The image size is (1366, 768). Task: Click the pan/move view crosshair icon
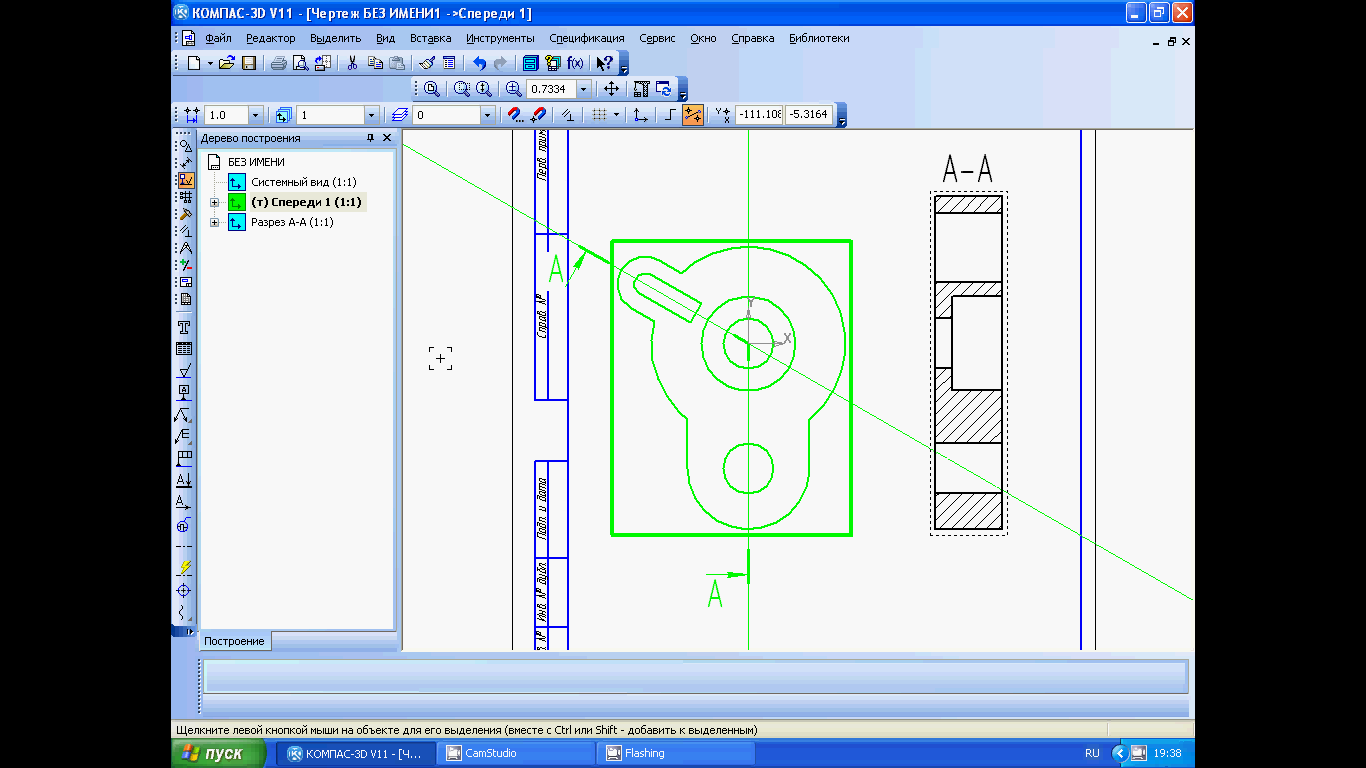tap(612, 89)
